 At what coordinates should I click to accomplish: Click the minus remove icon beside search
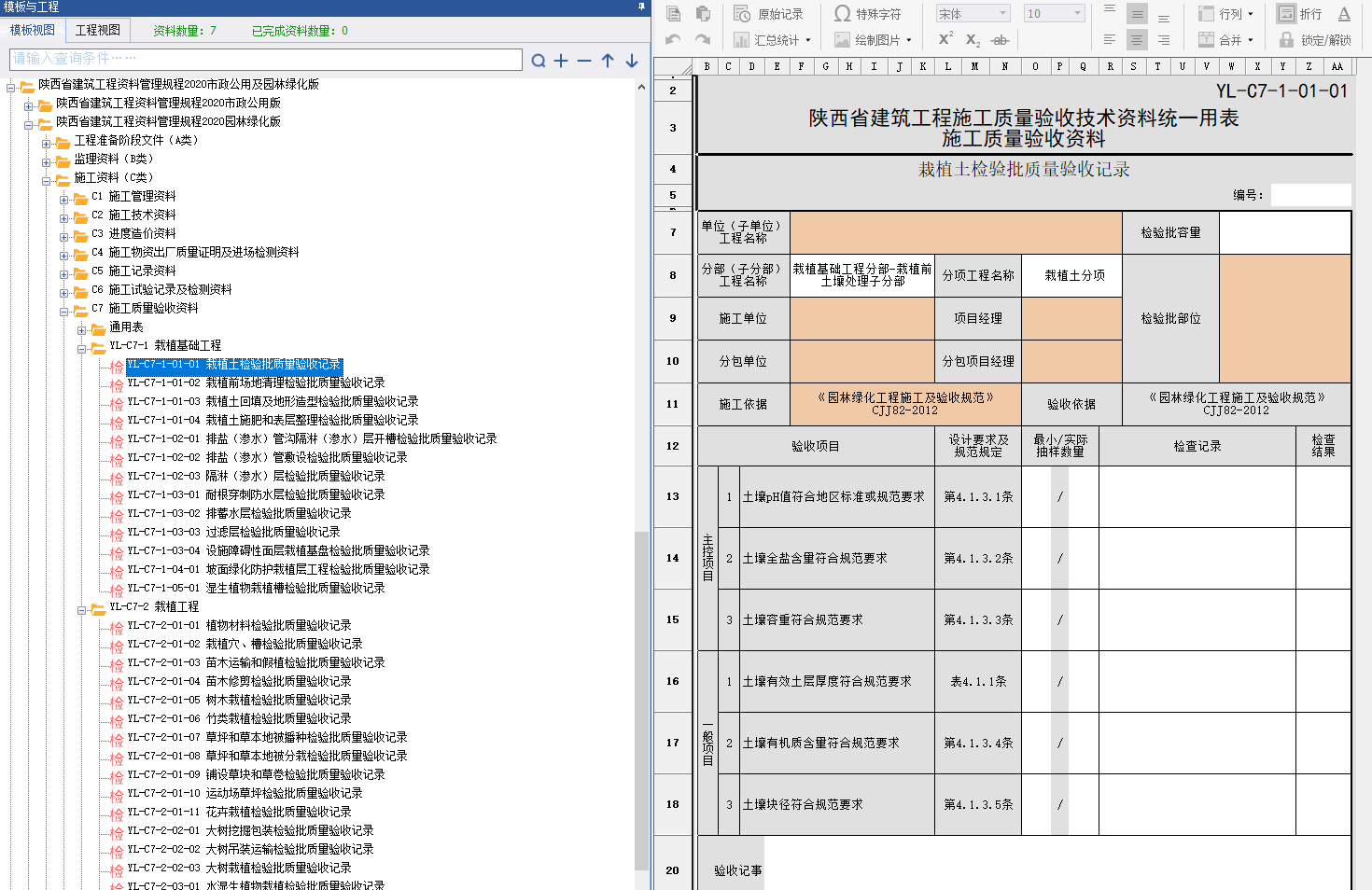pyautogui.click(x=584, y=61)
